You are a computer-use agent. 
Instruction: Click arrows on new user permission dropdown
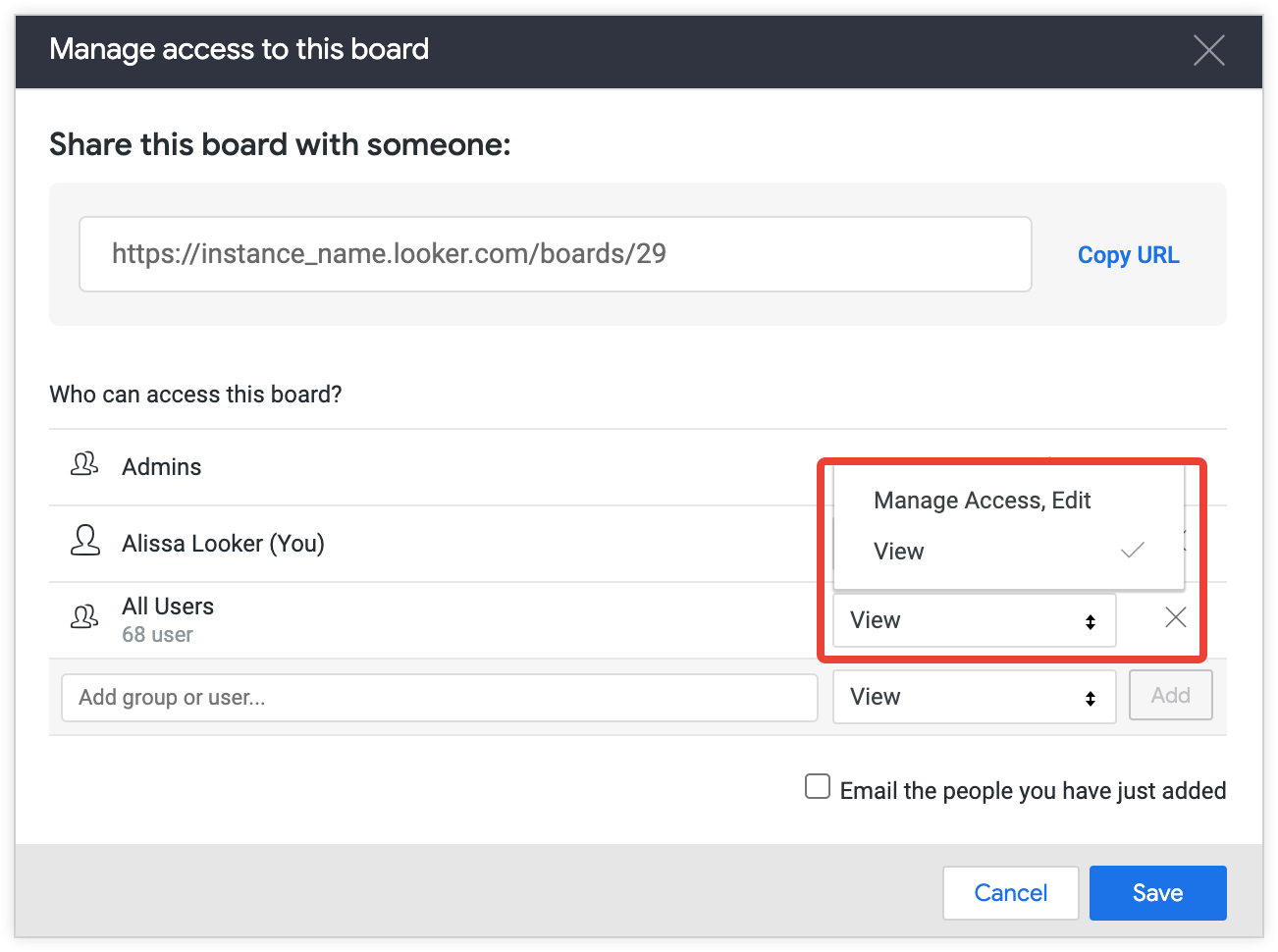(x=1090, y=698)
